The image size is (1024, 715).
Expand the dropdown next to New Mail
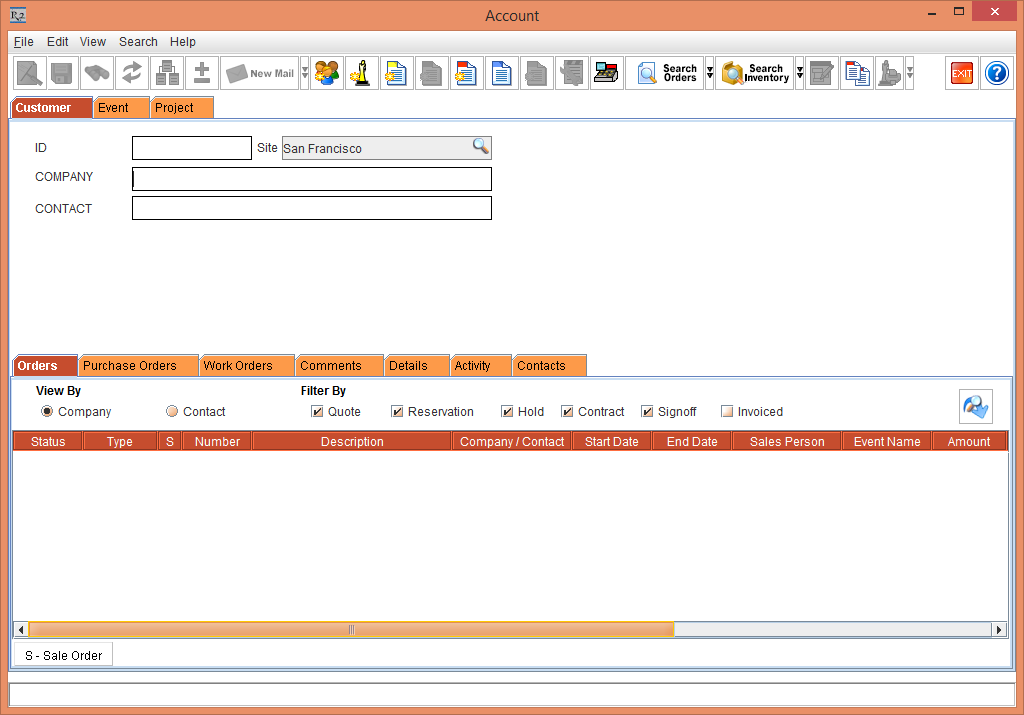tap(303, 72)
